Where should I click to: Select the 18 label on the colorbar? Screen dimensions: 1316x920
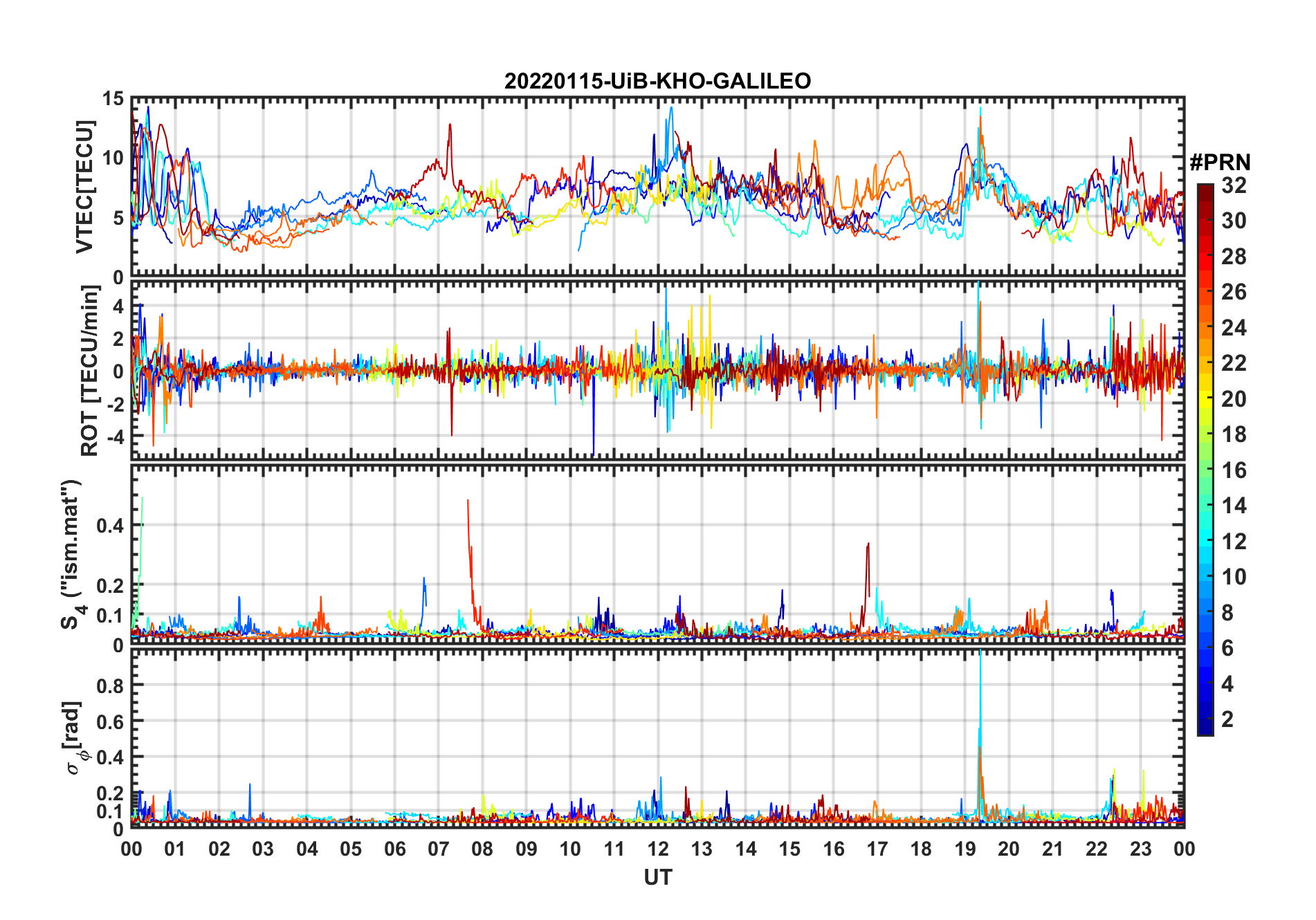click(1234, 434)
